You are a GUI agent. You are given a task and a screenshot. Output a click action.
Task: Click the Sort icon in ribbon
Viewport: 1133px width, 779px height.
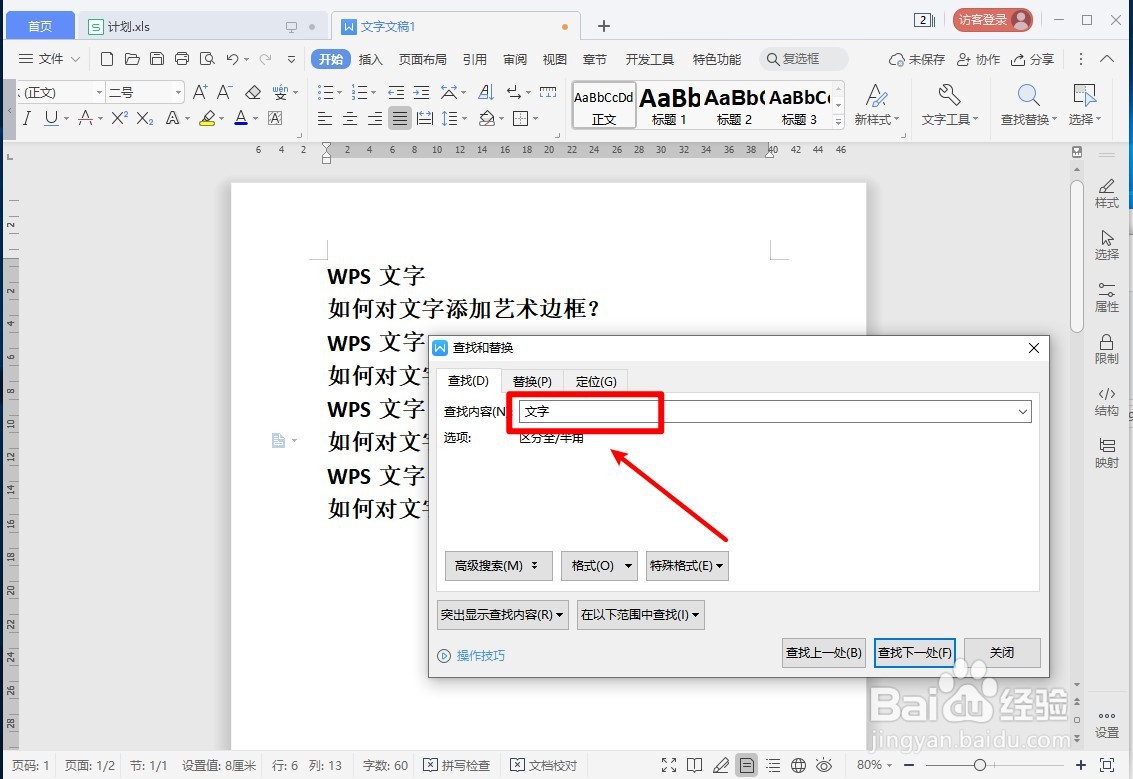(x=486, y=92)
